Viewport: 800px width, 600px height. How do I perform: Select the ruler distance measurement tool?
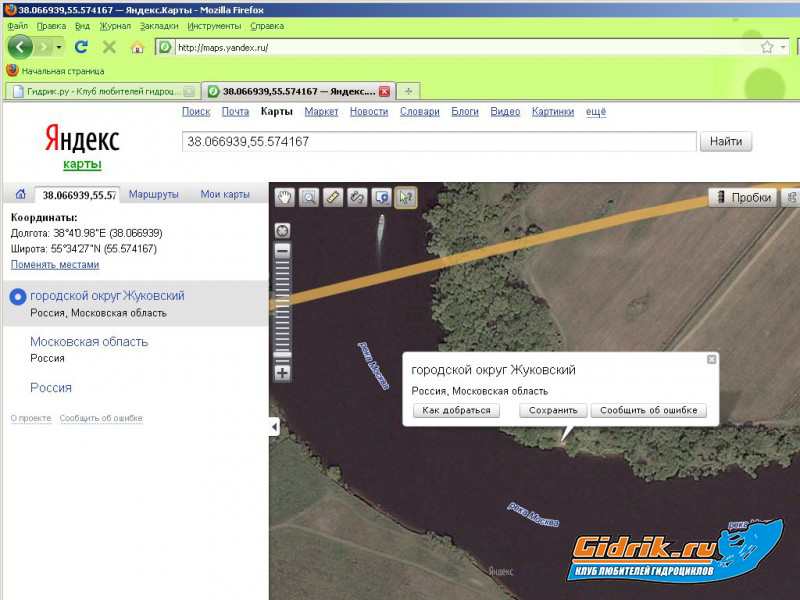pyautogui.click(x=333, y=197)
